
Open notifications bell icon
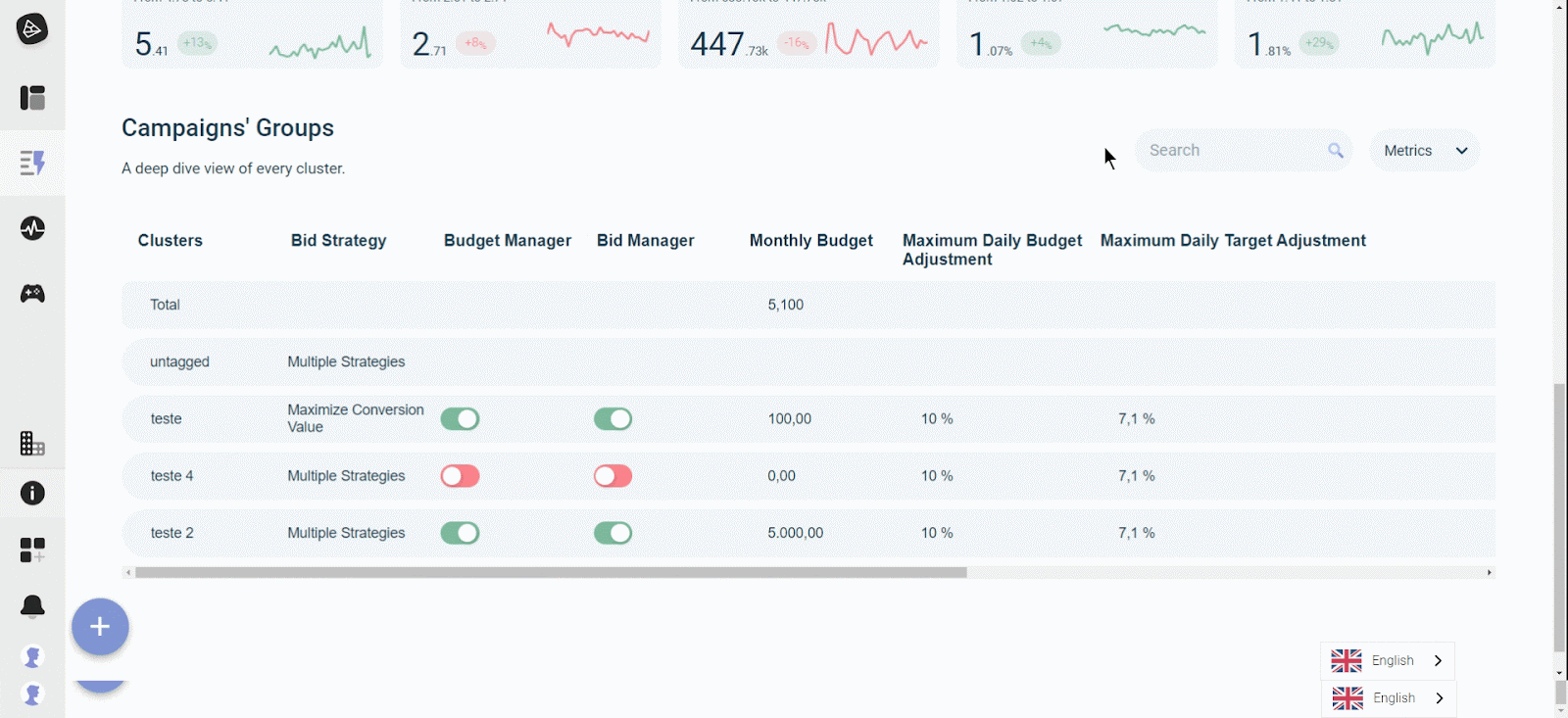(32, 606)
